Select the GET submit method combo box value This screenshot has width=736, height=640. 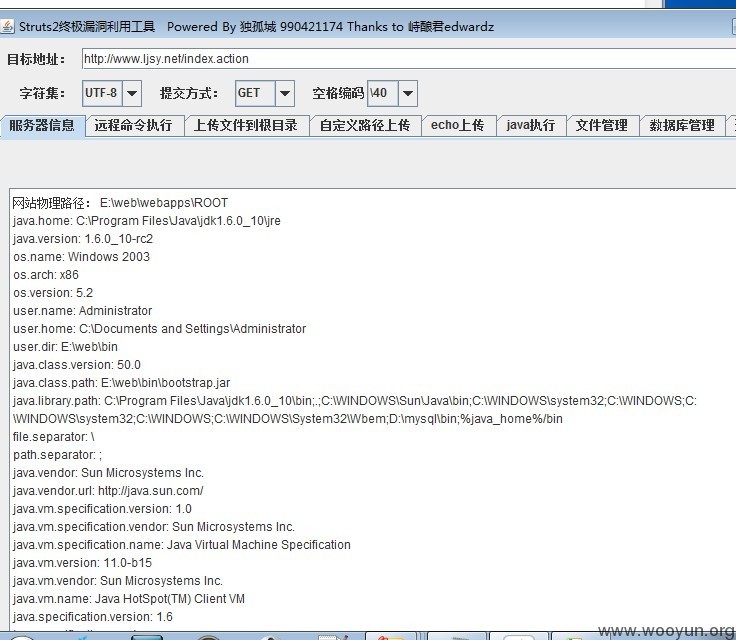pos(255,93)
